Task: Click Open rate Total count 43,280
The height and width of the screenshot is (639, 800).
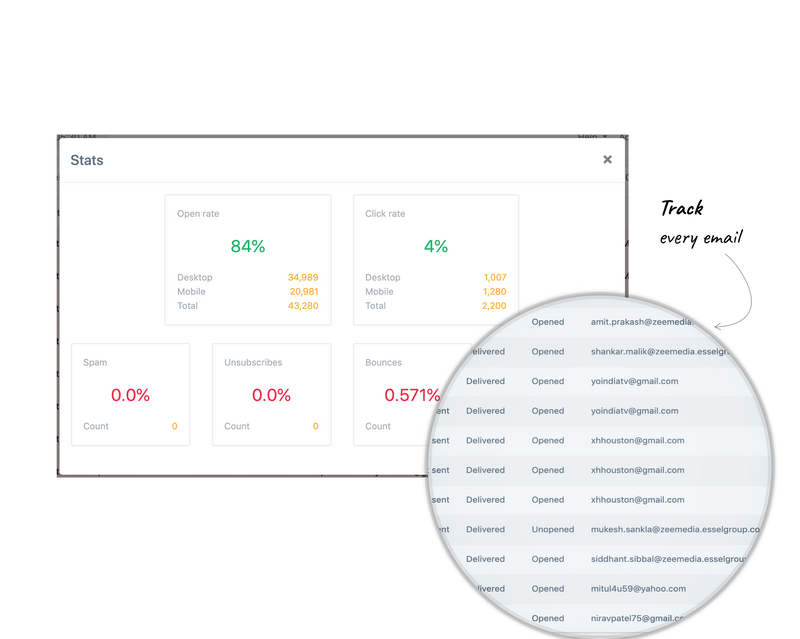Action: click(303, 306)
